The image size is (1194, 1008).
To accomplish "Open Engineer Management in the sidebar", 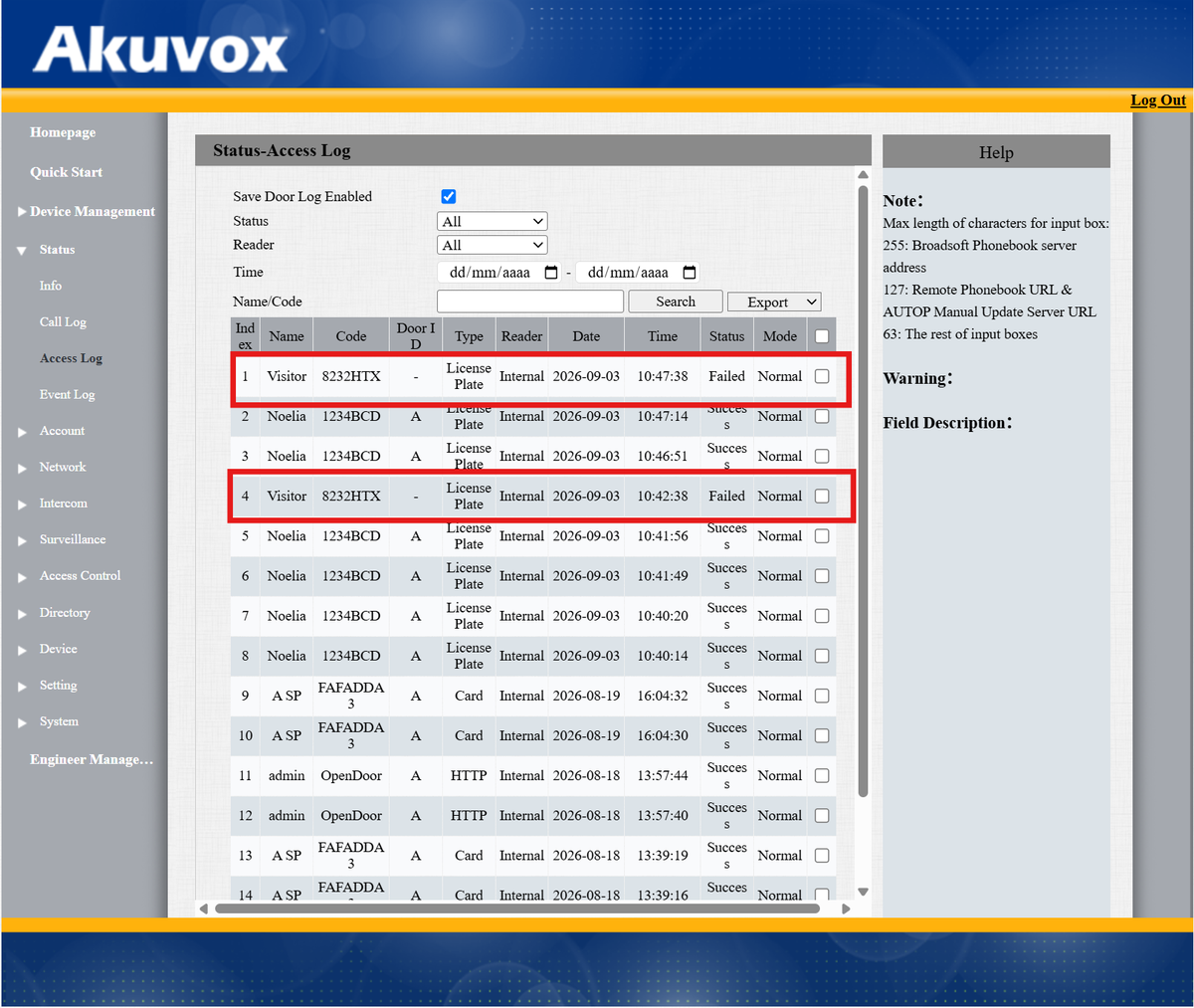I will pos(92,759).
